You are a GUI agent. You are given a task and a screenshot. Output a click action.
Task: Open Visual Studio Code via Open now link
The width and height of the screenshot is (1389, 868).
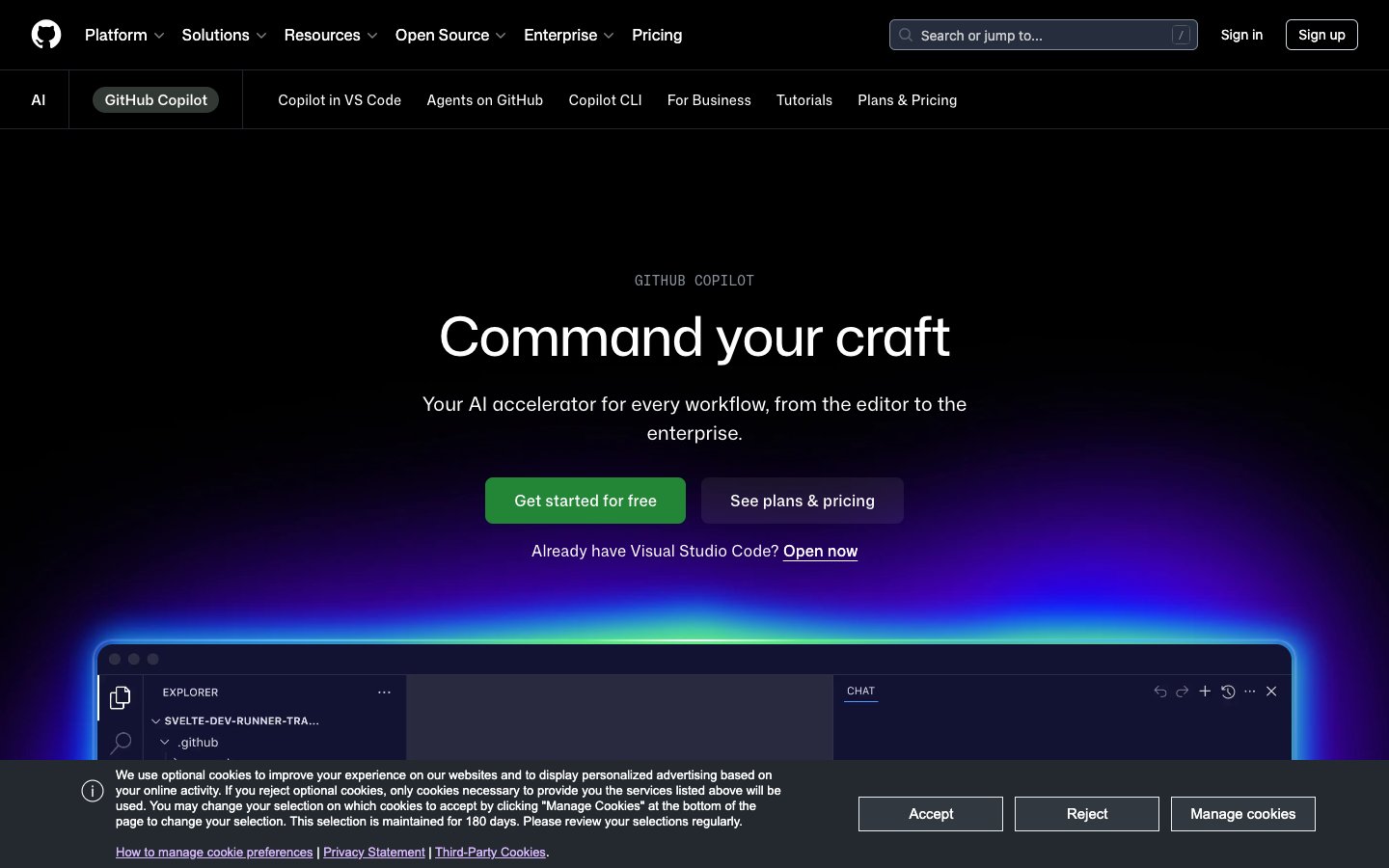[x=820, y=551]
